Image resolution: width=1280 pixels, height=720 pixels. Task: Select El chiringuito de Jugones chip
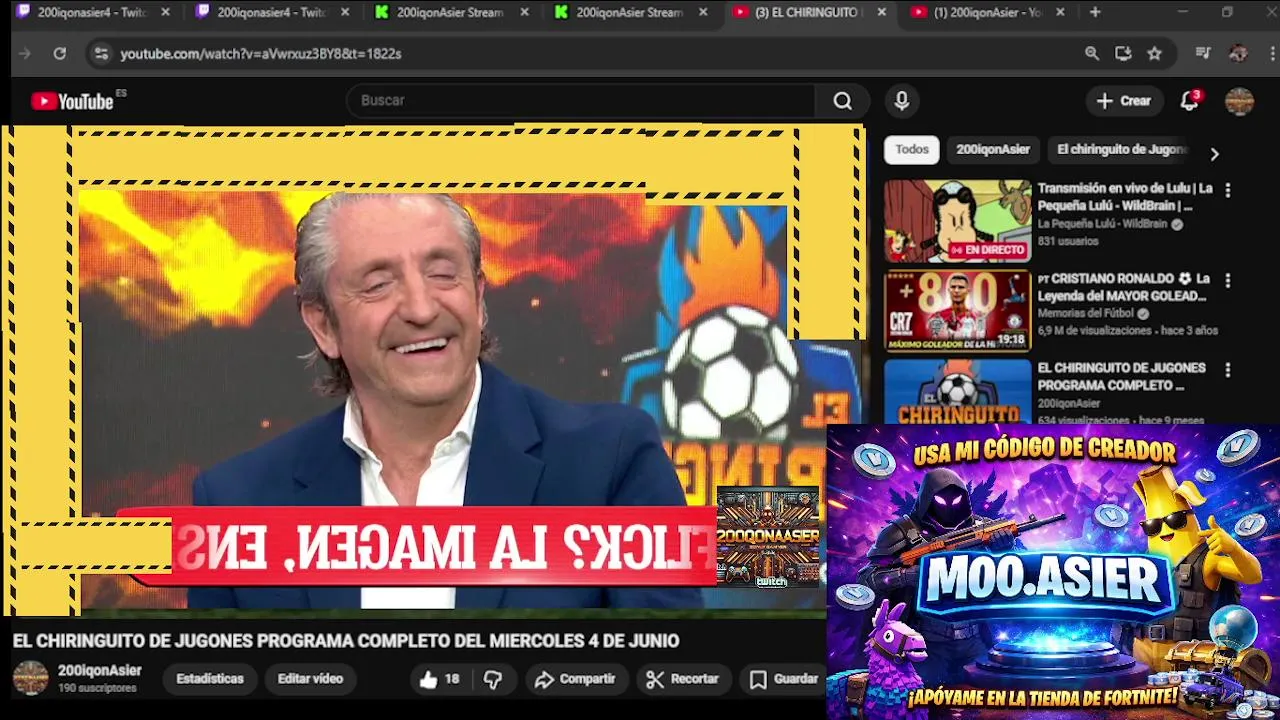(1121, 149)
